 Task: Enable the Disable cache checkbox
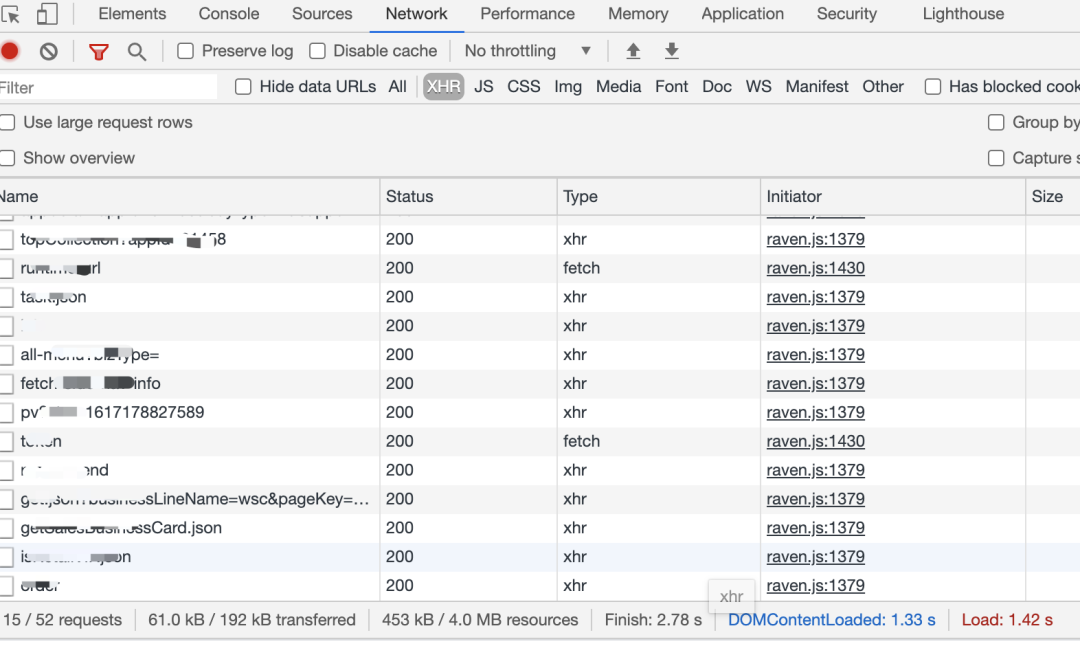pos(317,51)
